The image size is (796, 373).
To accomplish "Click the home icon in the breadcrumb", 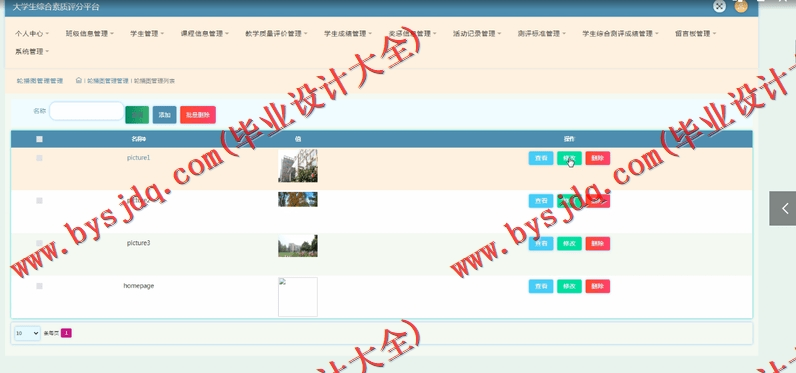I will pos(79,80).
